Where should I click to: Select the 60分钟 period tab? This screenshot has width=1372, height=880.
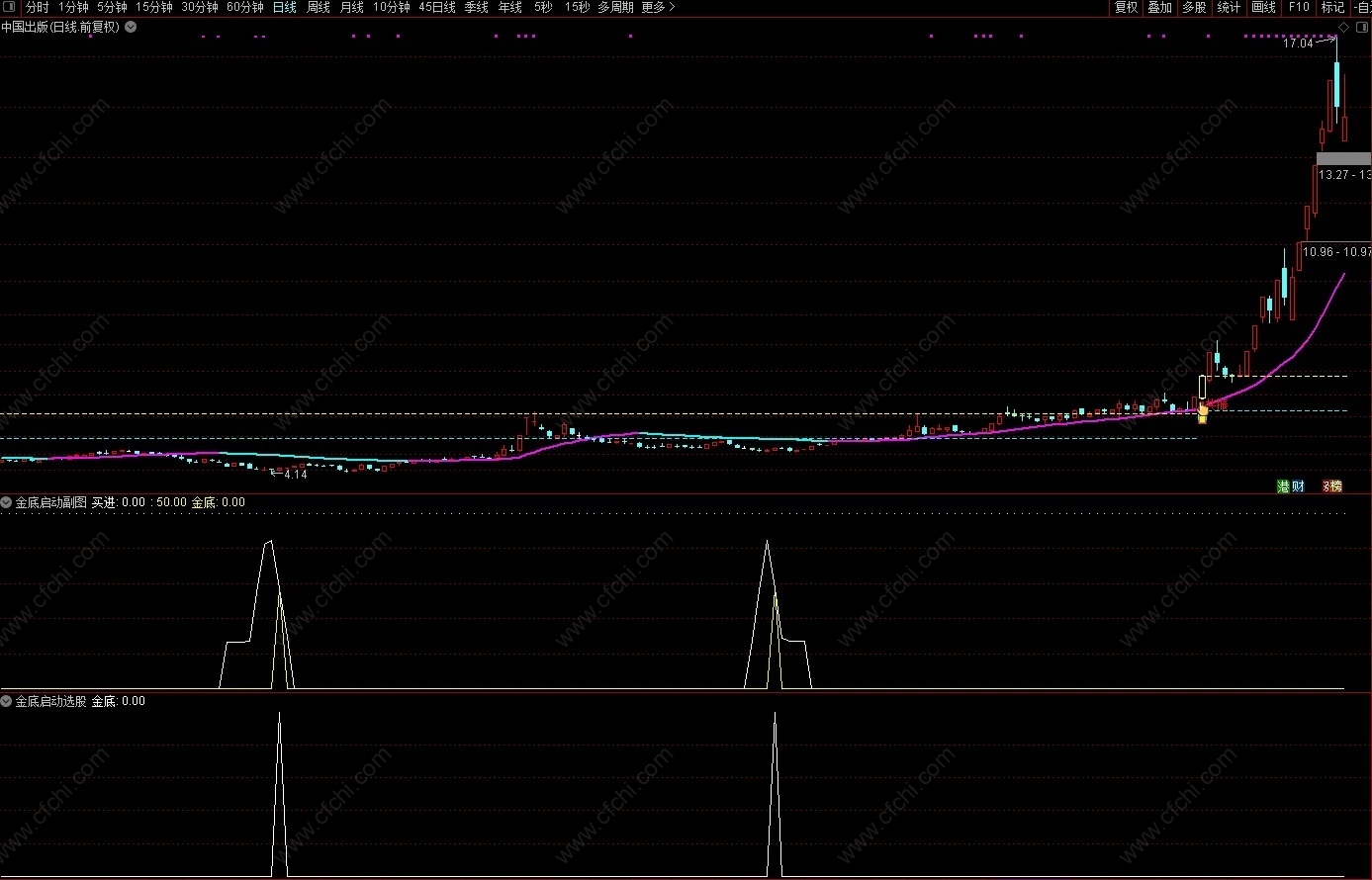point(244,7)
